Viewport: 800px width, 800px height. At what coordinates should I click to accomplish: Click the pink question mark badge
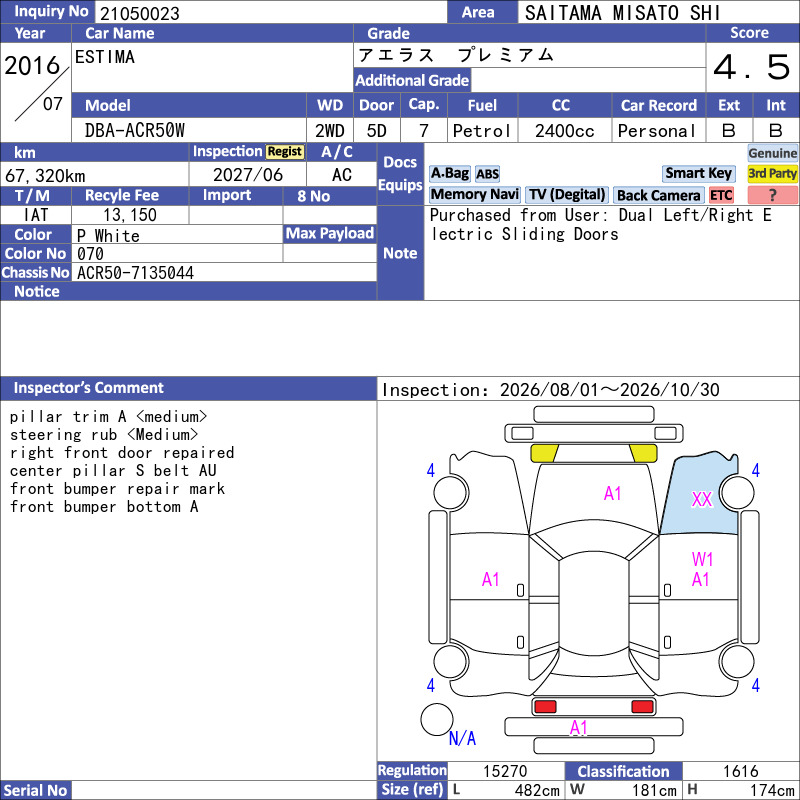pos(772,195)
